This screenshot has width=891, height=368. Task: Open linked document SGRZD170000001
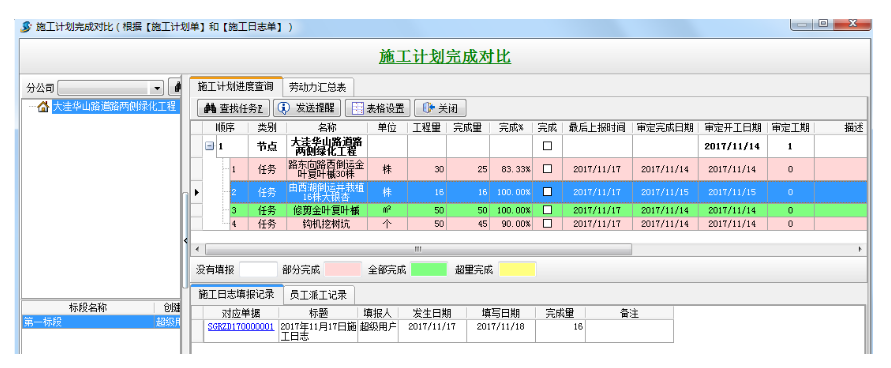tap(241, 327)
